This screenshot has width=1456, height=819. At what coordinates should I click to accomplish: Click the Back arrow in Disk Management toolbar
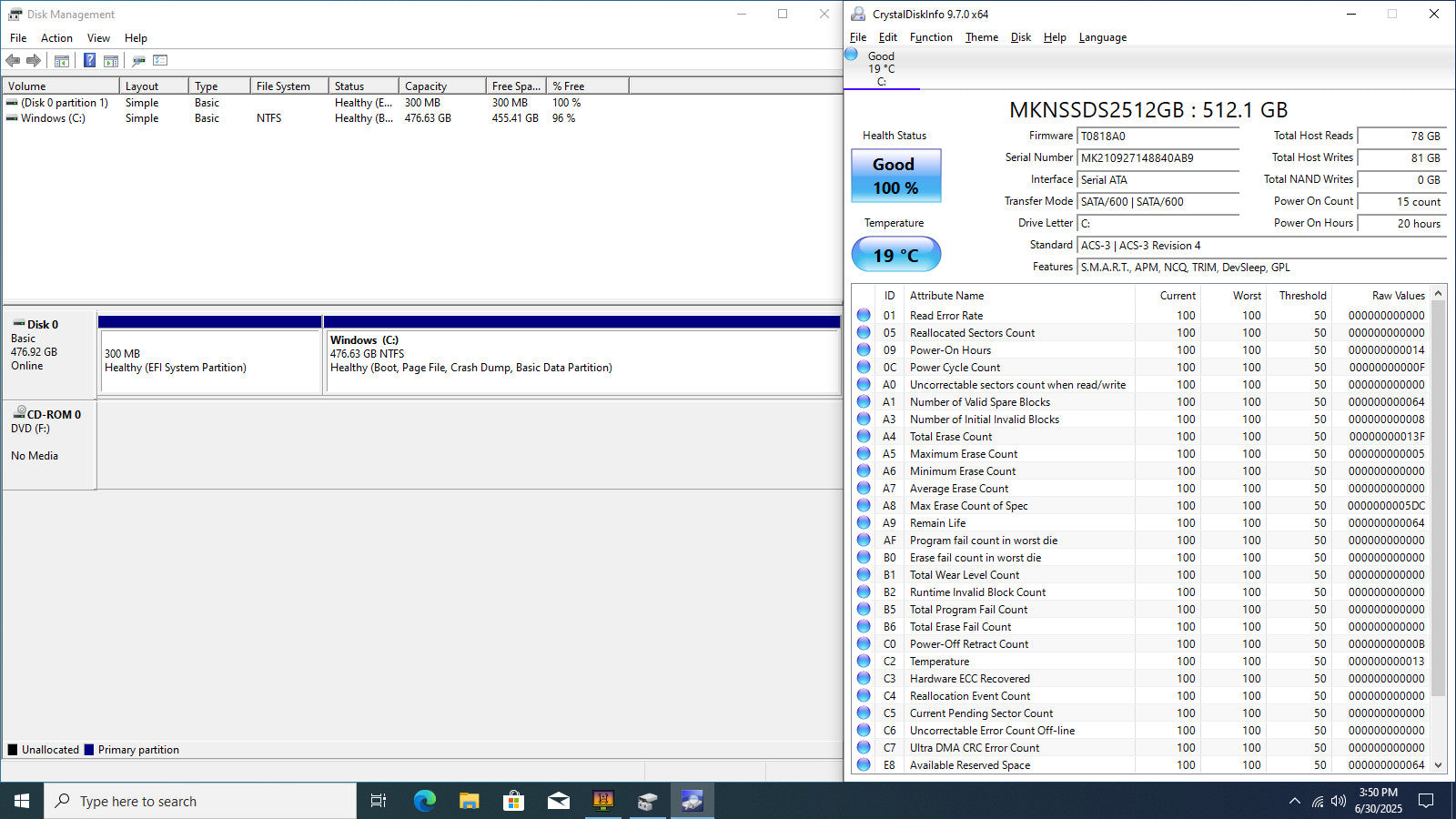[13, 61]
